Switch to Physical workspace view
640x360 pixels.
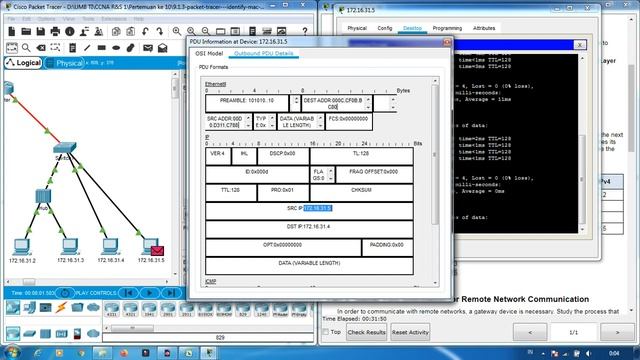[64, 63]
